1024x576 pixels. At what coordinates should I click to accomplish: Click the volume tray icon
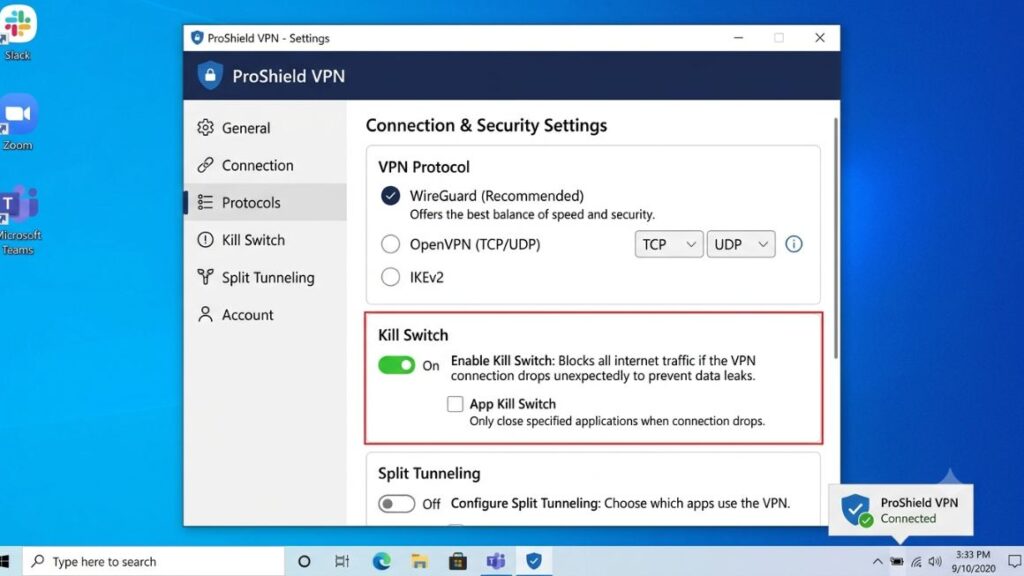(x=935, y=562)
